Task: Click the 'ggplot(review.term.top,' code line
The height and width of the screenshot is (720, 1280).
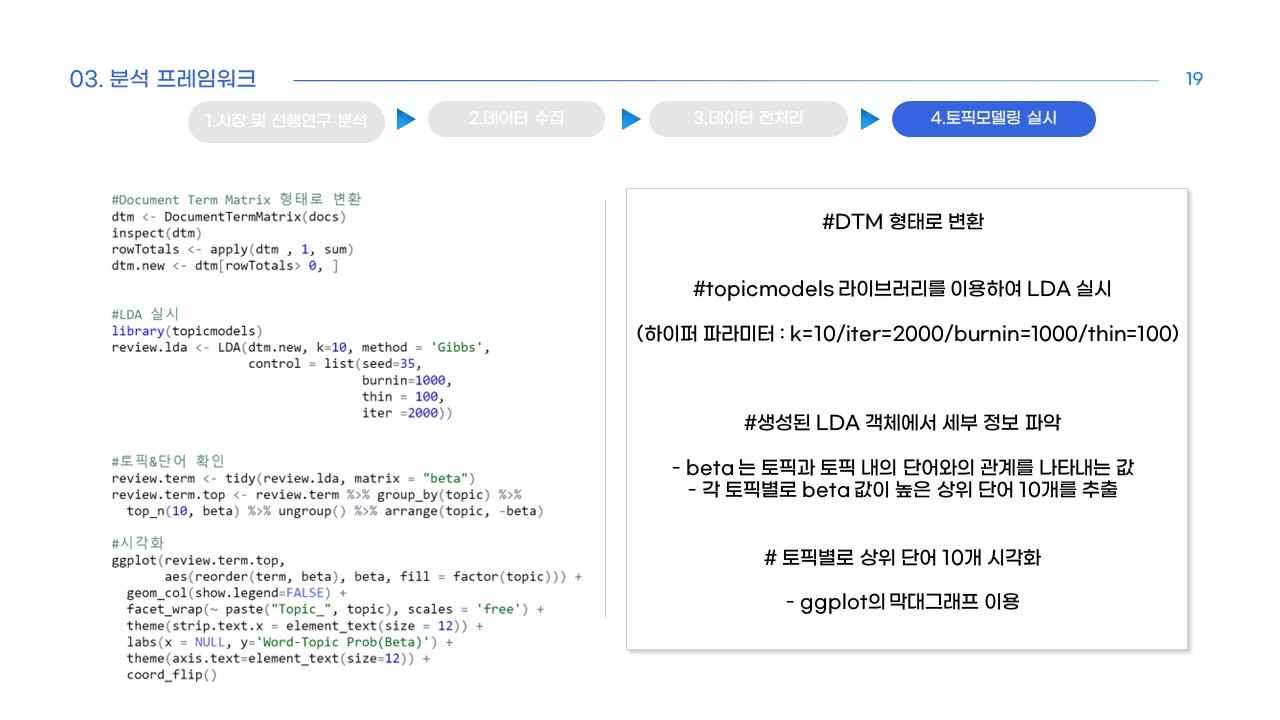Action: coord(199,560)
